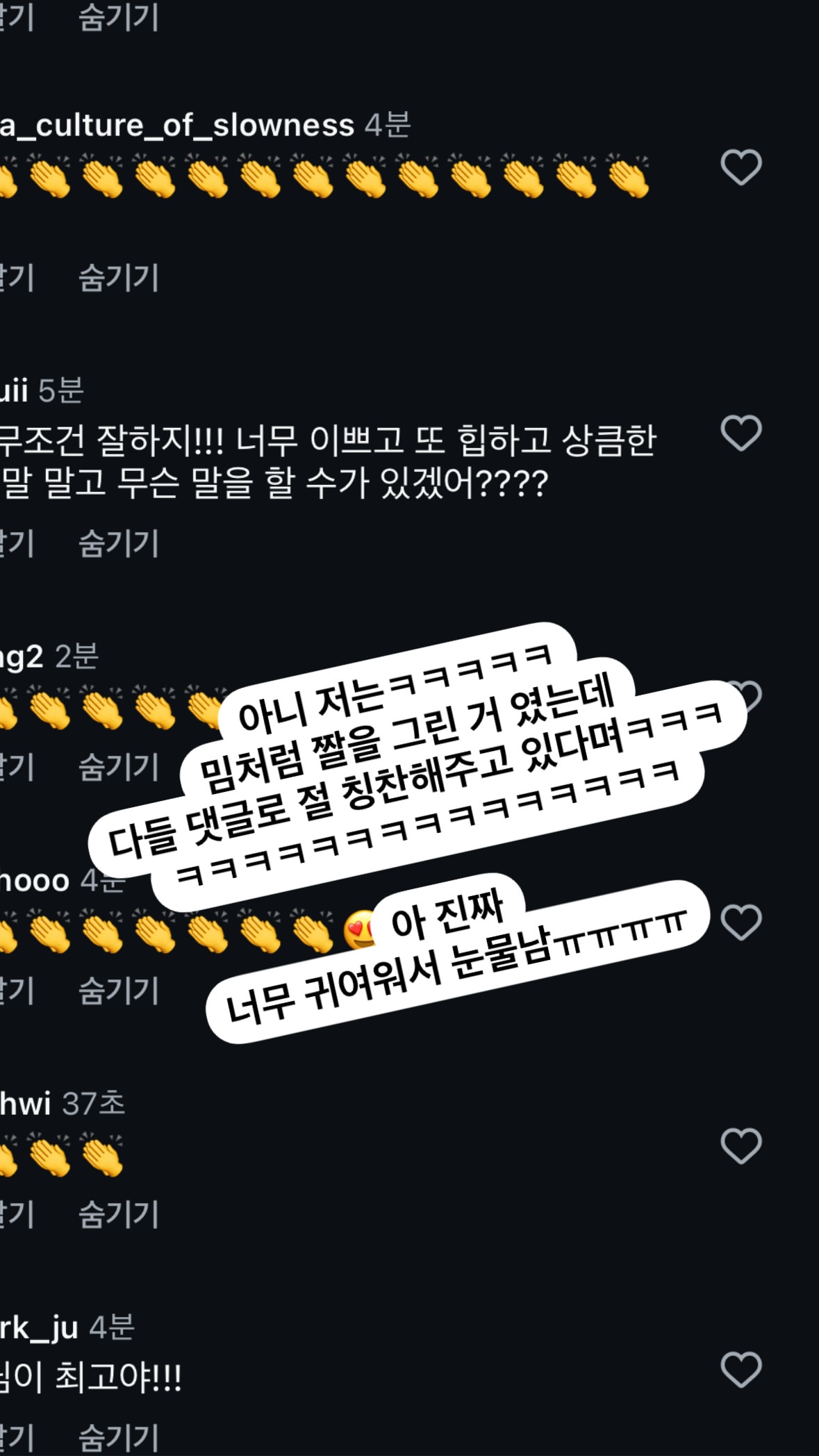The width and height of the screenshot is (819, 1456).
Task: Like the hwi clapping comment
Action: click(741, 1145)
